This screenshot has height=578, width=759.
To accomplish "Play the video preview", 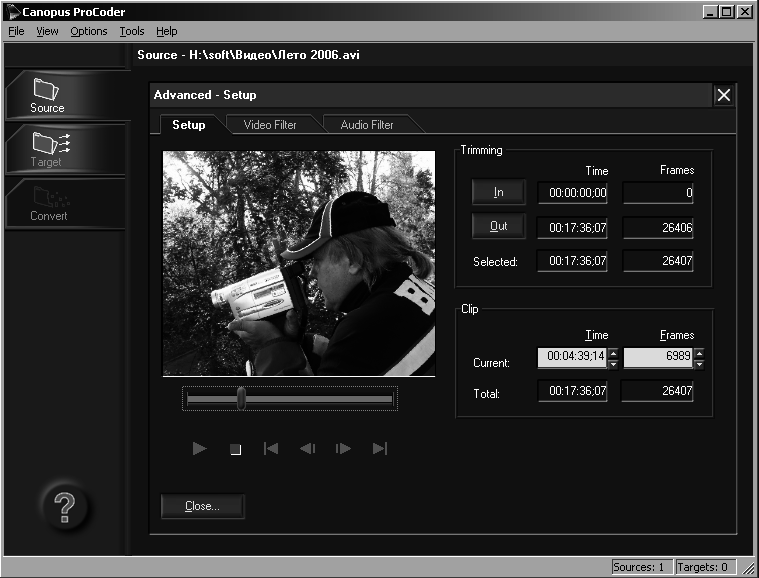I will (x=199, y=449).
